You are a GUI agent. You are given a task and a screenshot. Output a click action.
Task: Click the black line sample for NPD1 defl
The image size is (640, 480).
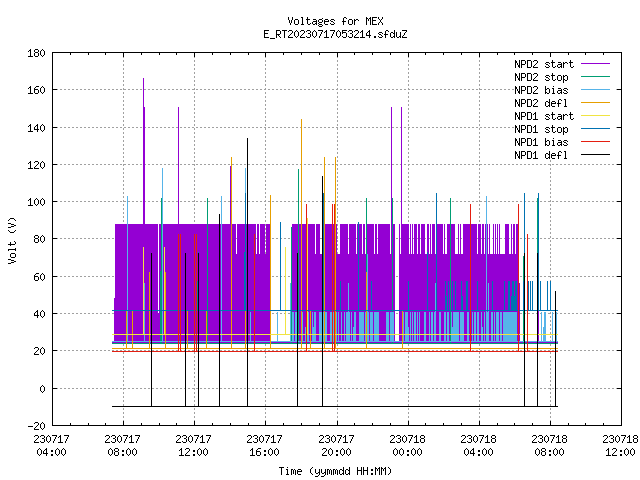click(595, 155)
